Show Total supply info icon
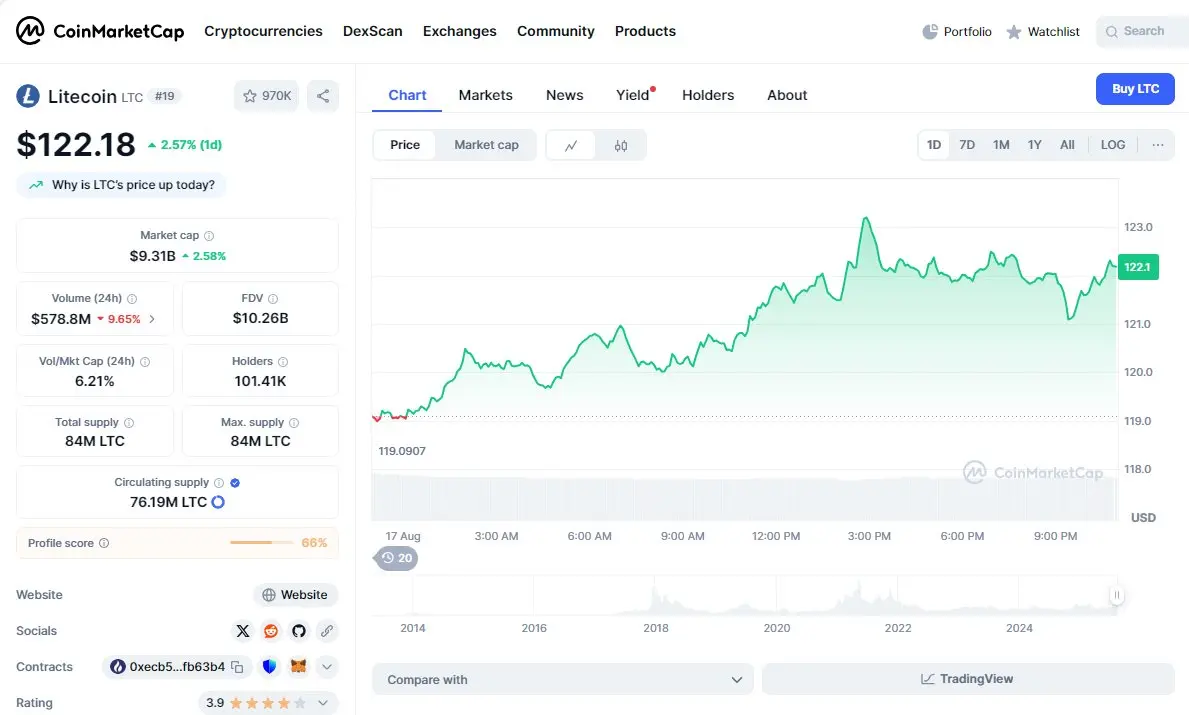This screenshot has width=1189, height=715. 129,422
